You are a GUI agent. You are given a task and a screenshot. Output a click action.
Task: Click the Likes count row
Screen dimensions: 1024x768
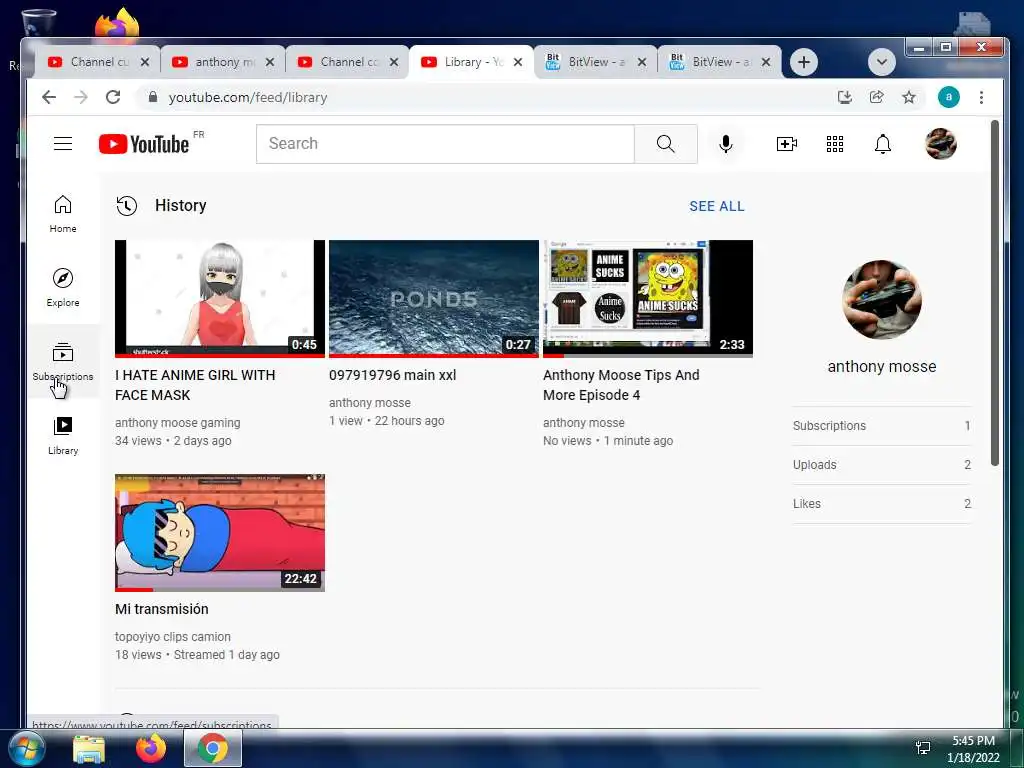pos(882,504)
